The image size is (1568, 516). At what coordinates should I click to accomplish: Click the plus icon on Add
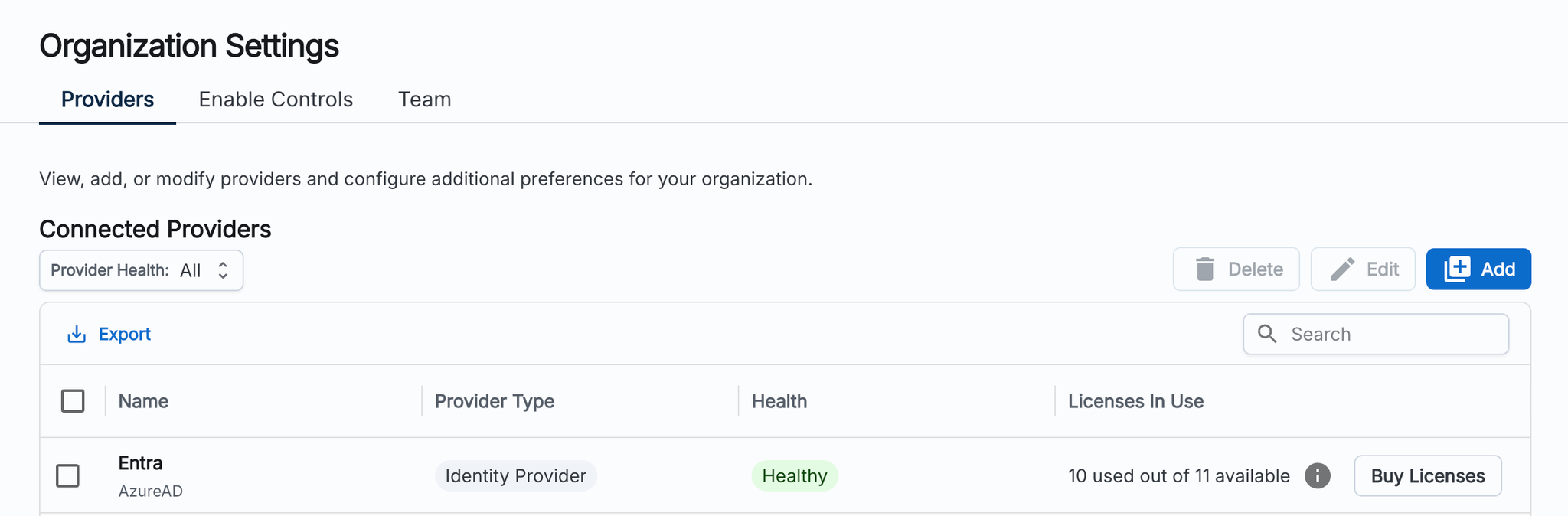(x=1457, y=269)
